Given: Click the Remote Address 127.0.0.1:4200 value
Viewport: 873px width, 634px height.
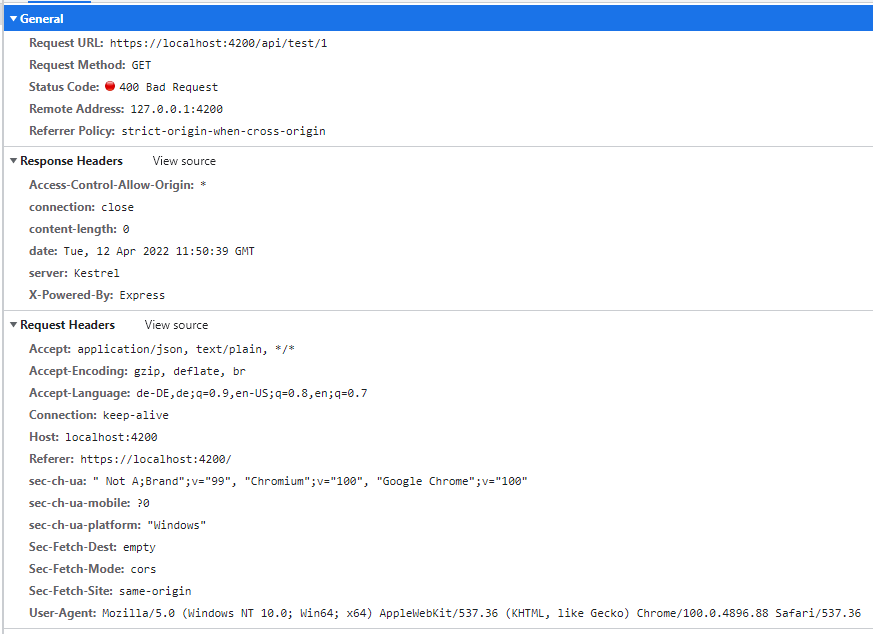Looking at the screenshot, I should tap(176, 109).
